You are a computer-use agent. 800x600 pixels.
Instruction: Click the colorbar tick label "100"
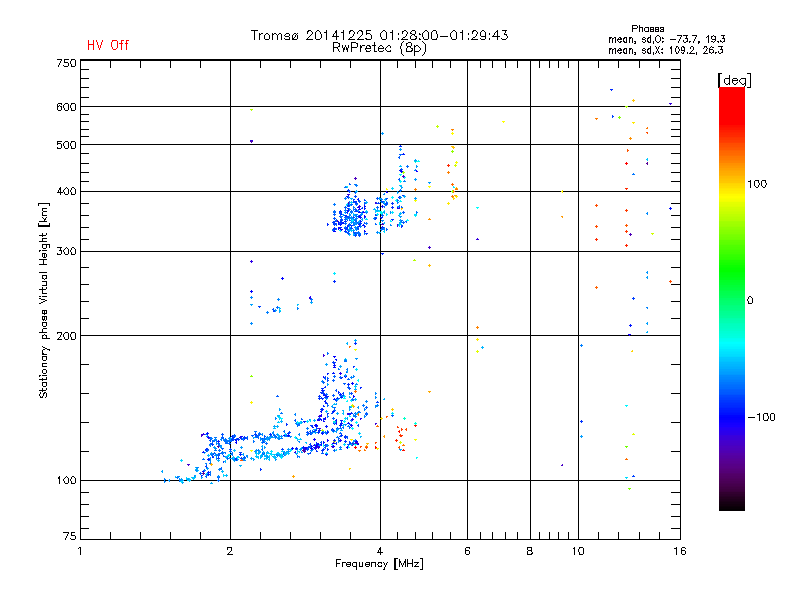click(x=757, y=184)
